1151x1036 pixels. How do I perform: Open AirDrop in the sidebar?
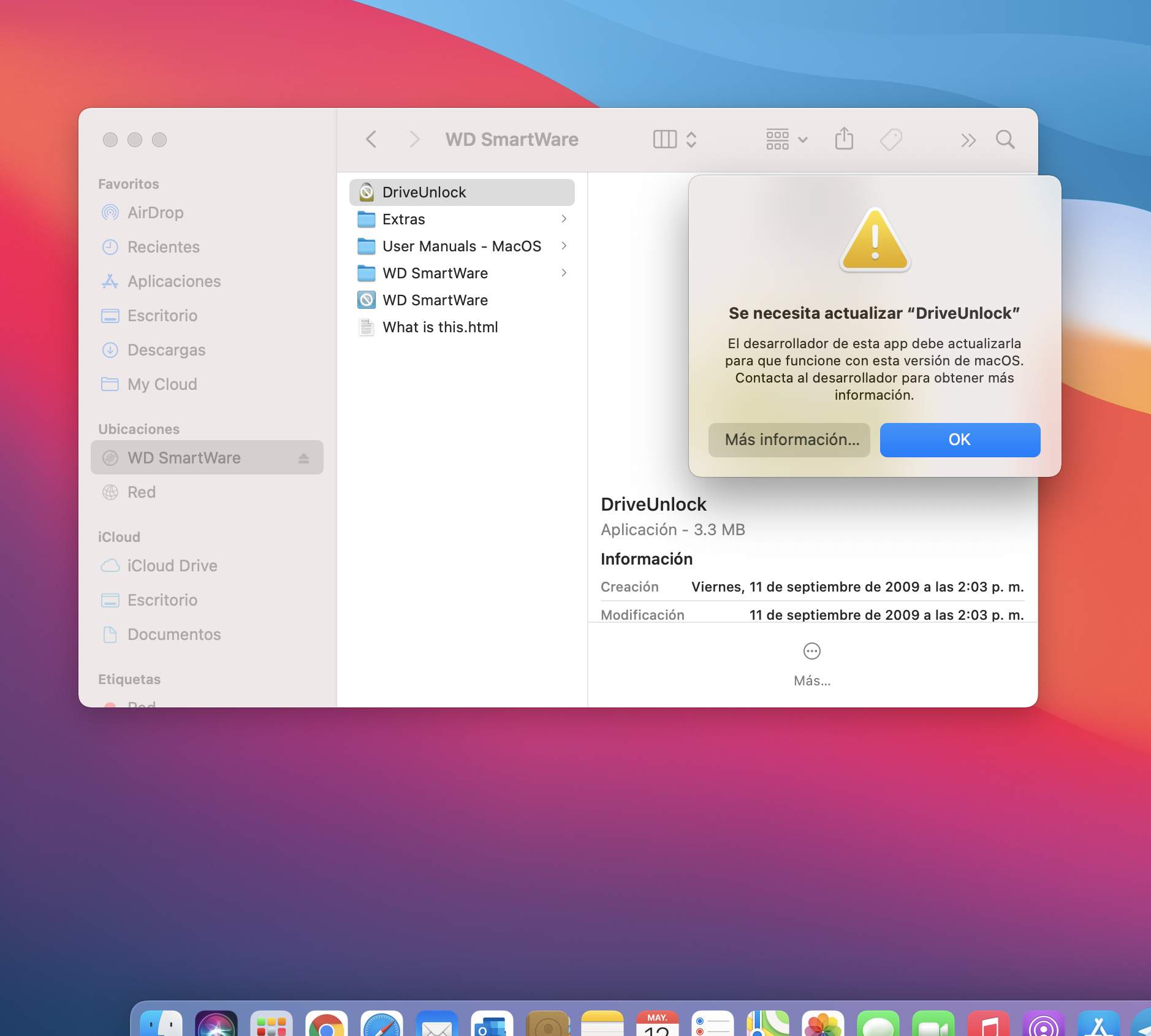click(x=207, y=213)
